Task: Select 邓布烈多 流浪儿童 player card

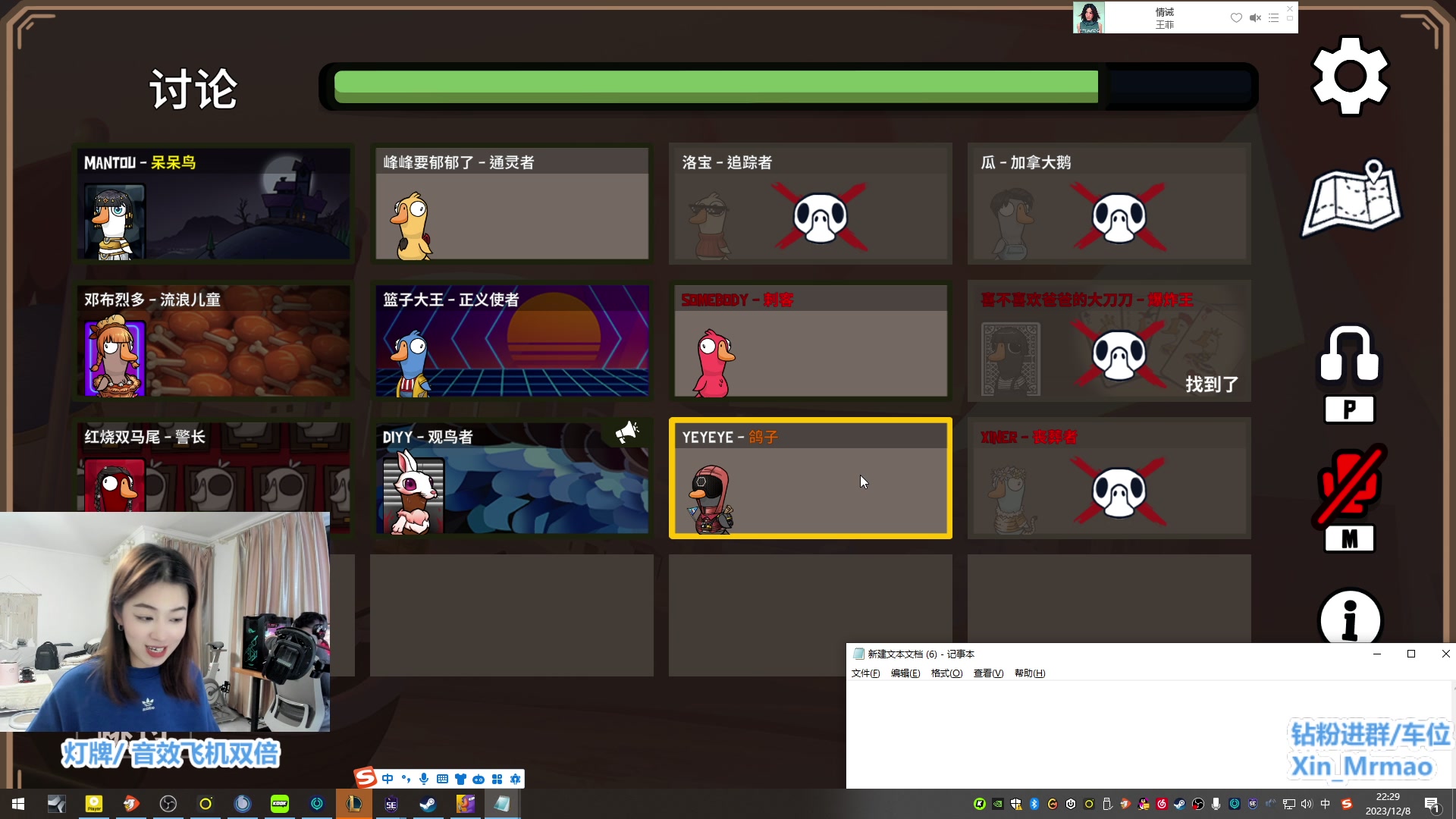Action: (x=213, y=340)
